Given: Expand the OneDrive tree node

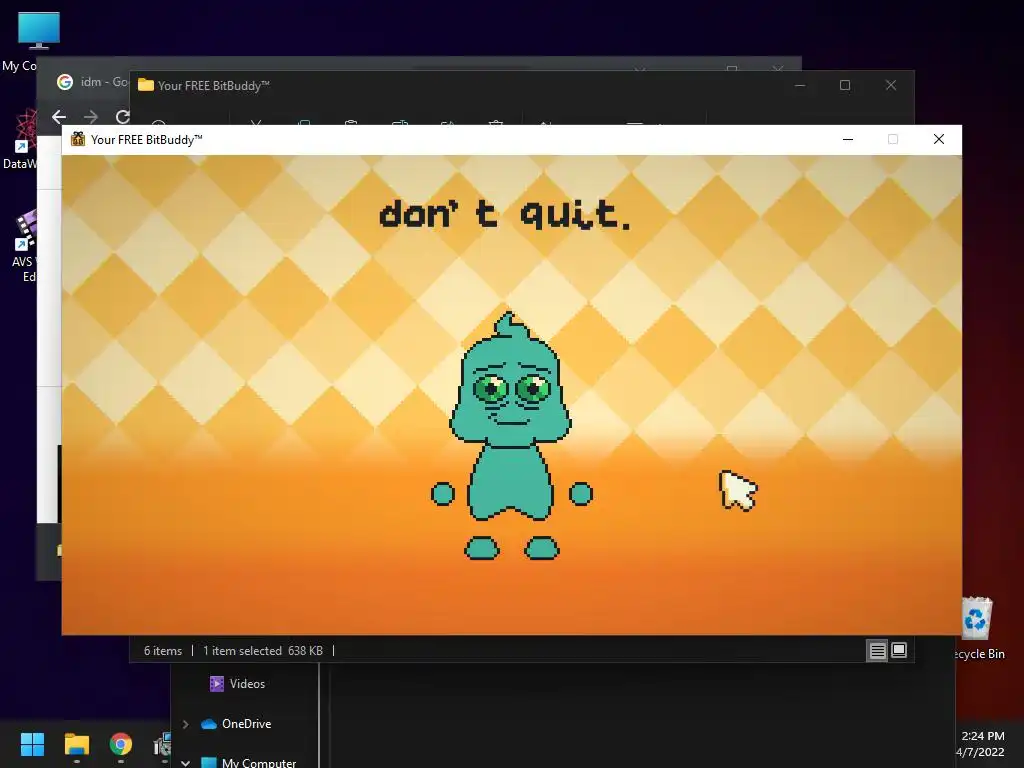Looking at the screenshot, I should [185, 724].
